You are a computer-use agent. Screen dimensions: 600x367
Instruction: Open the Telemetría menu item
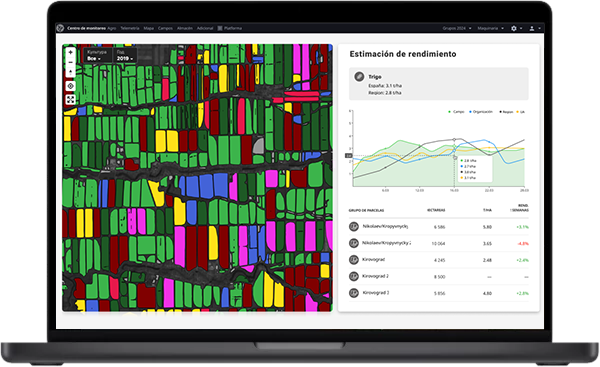click(130, 28)
